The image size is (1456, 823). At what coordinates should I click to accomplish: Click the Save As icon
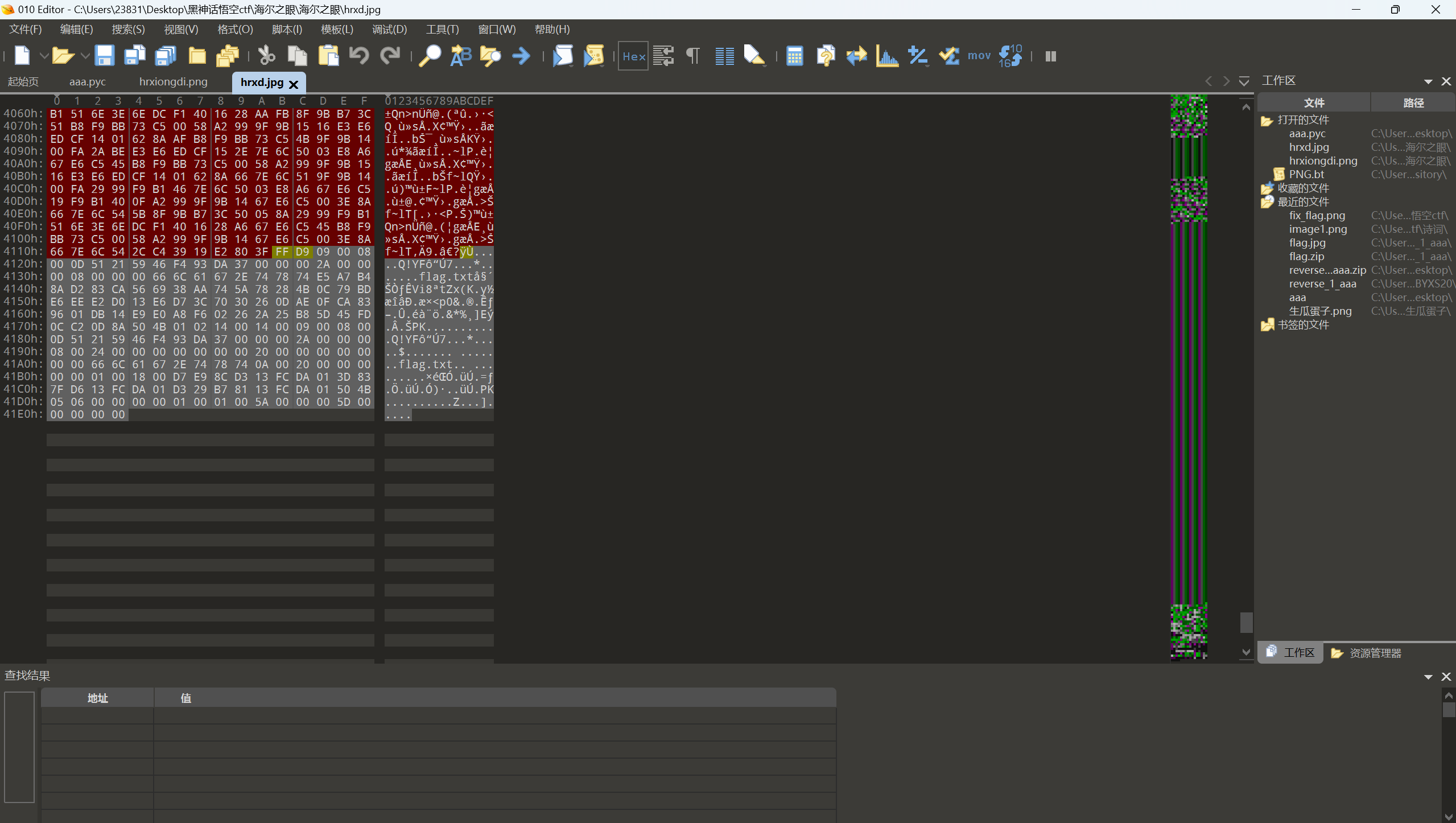pyautogui.click(x=135, y=56)
